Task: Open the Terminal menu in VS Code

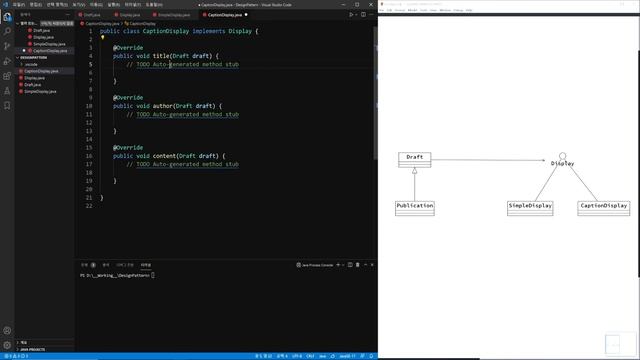Action: (133, 5)
